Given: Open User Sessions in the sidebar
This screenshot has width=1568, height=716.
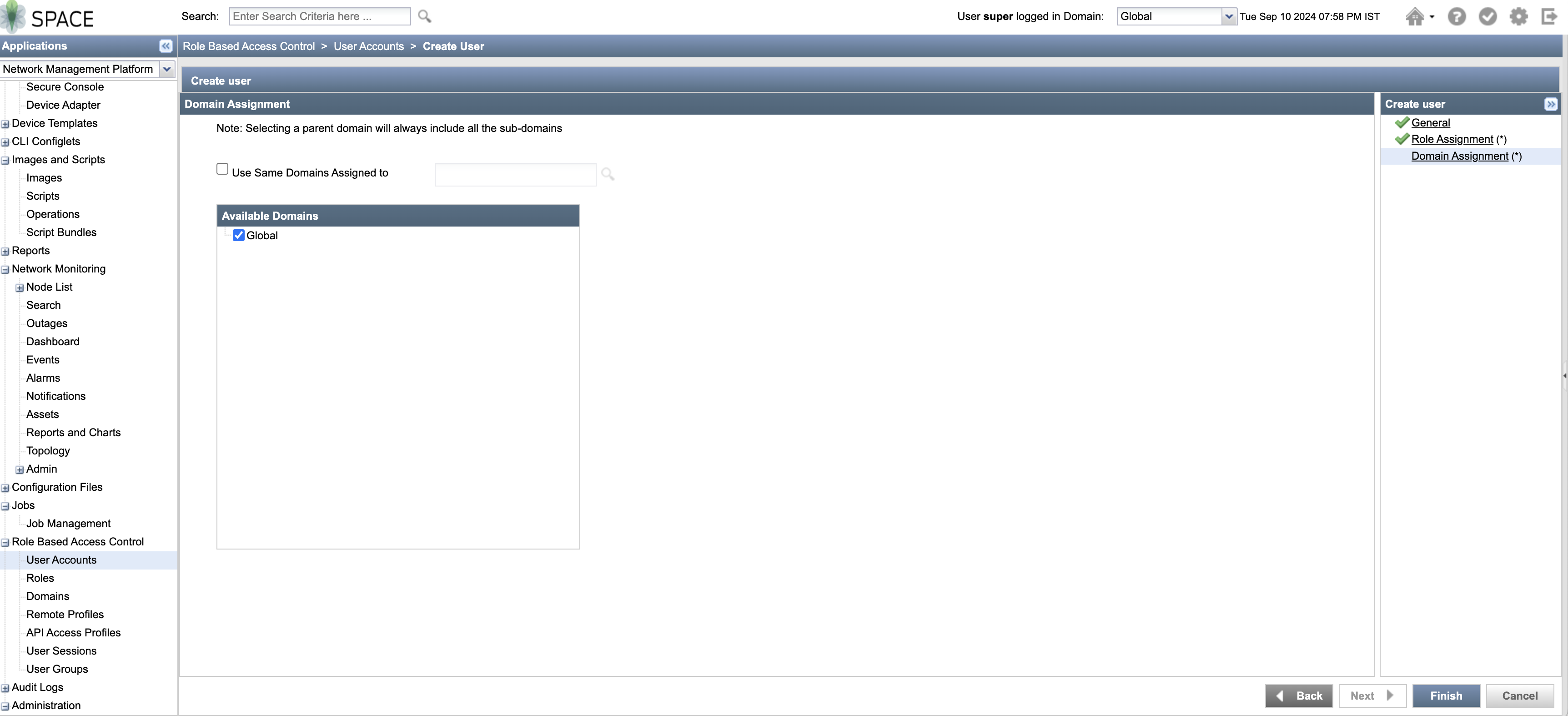Looking at the screenshot, I should (x=61, y=651).
